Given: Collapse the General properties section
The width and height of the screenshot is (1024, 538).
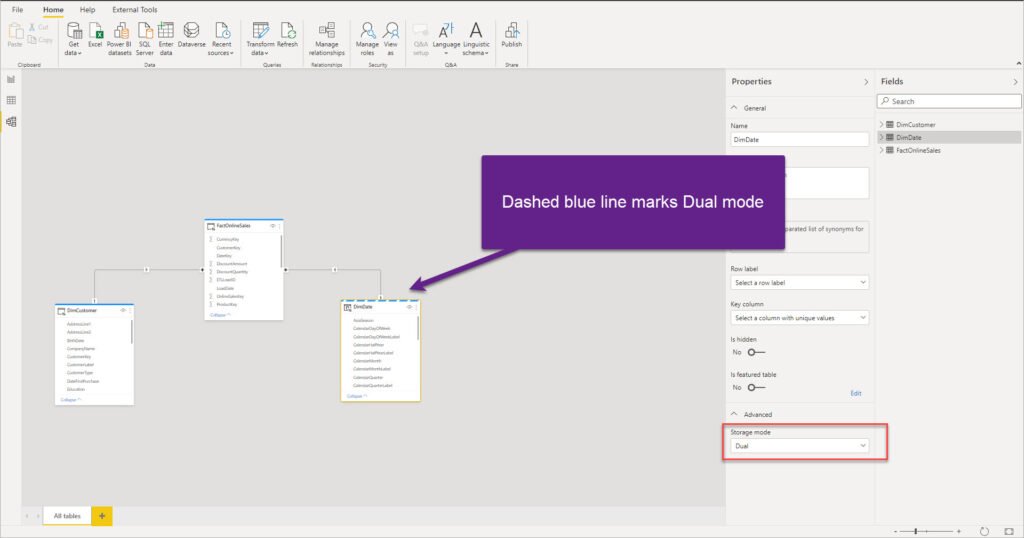Looking at the screenshot, I should tap(734, 108).
